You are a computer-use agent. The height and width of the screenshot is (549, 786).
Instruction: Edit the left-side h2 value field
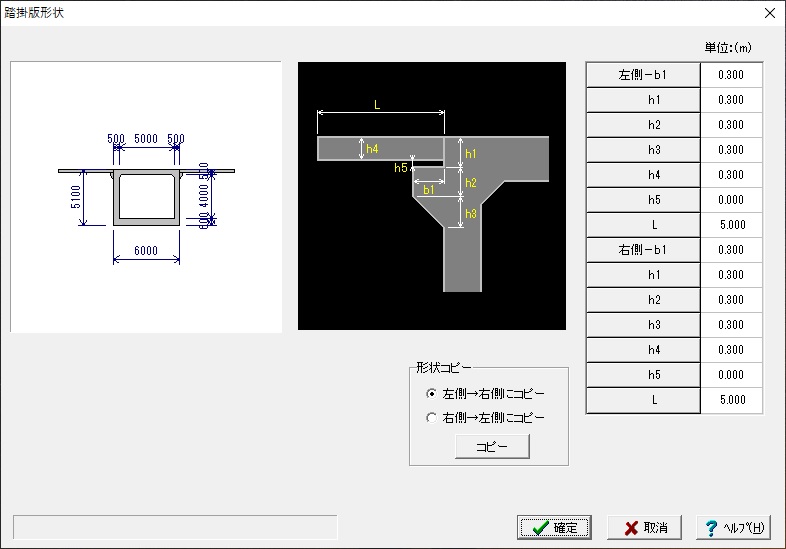[731, 125]
